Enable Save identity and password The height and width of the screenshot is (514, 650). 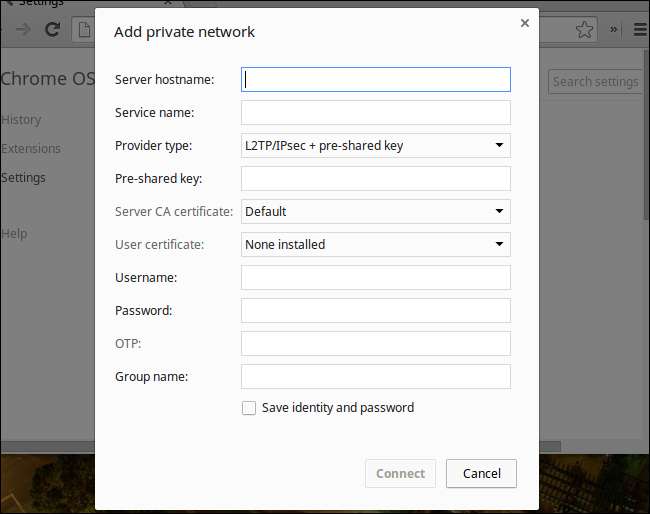(249, 408)
